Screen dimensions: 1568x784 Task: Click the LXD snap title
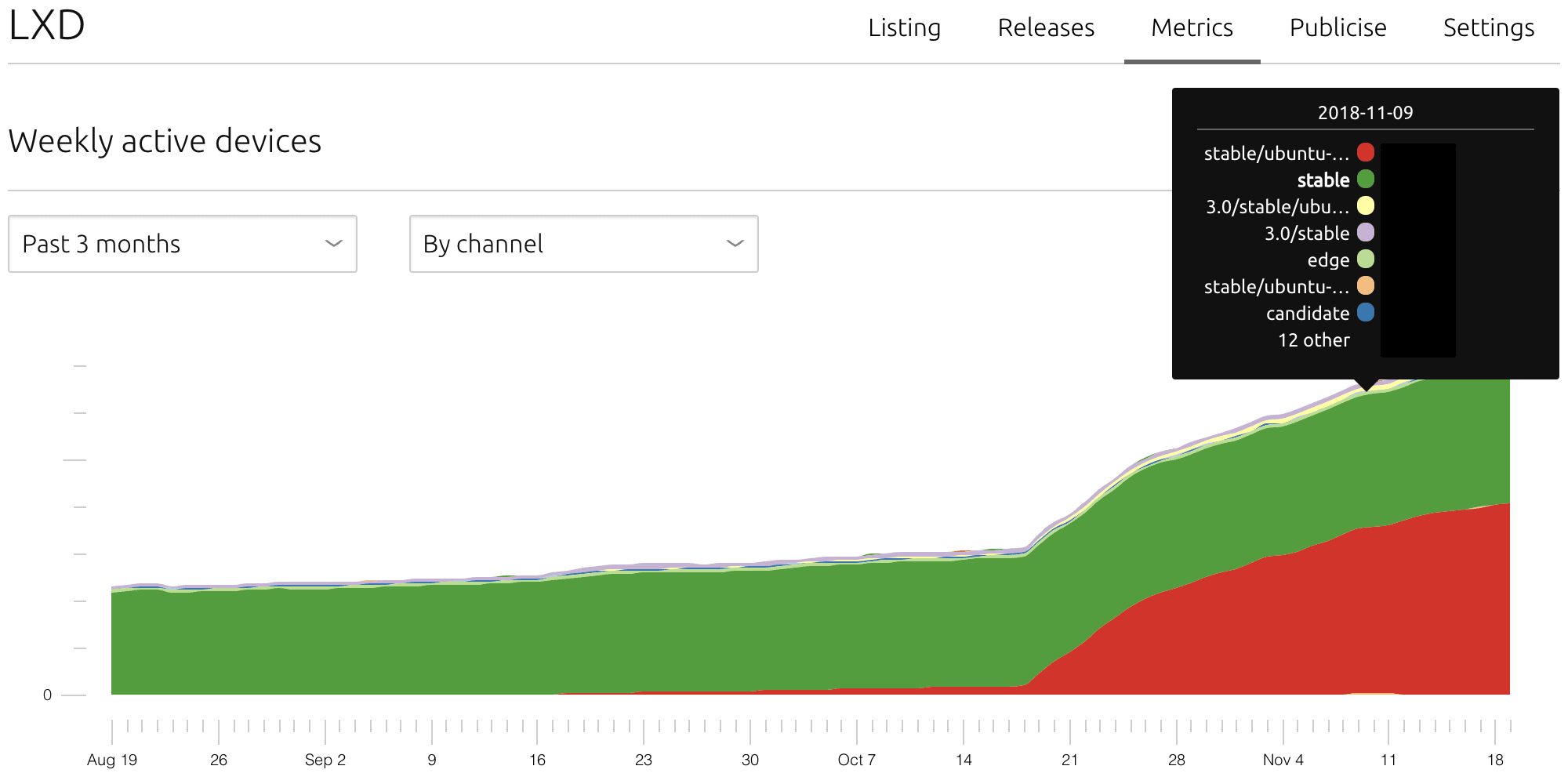pyautogui.click(x=47, y=25)
